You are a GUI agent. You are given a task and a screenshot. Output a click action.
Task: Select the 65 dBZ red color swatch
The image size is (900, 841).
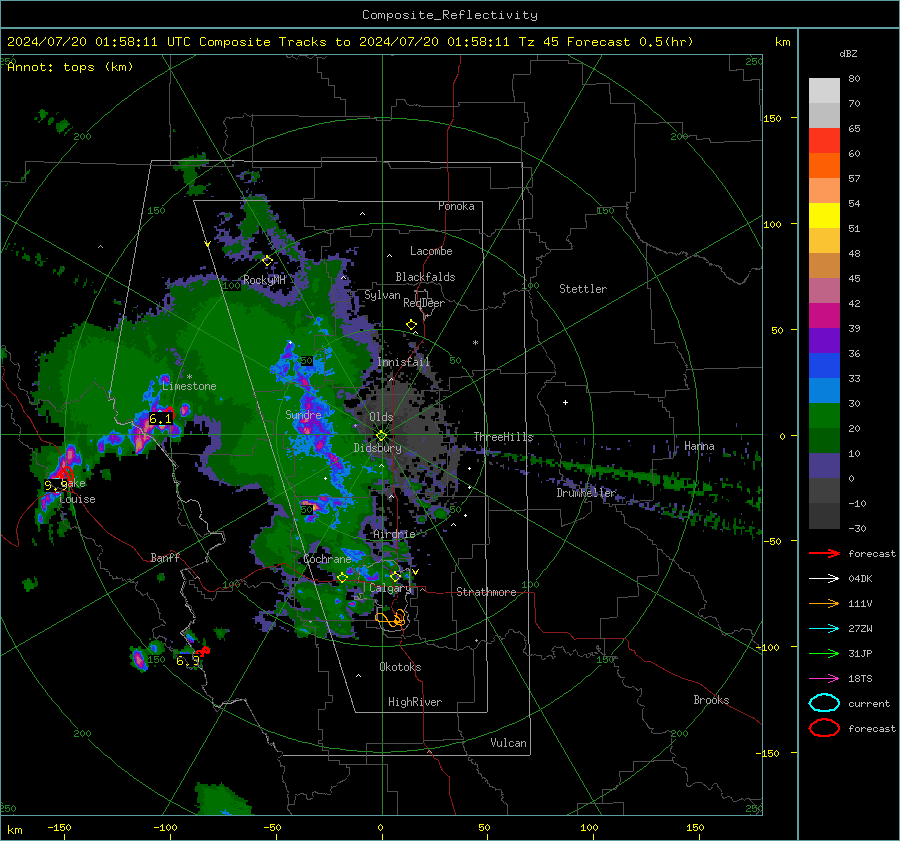point(824,141)
